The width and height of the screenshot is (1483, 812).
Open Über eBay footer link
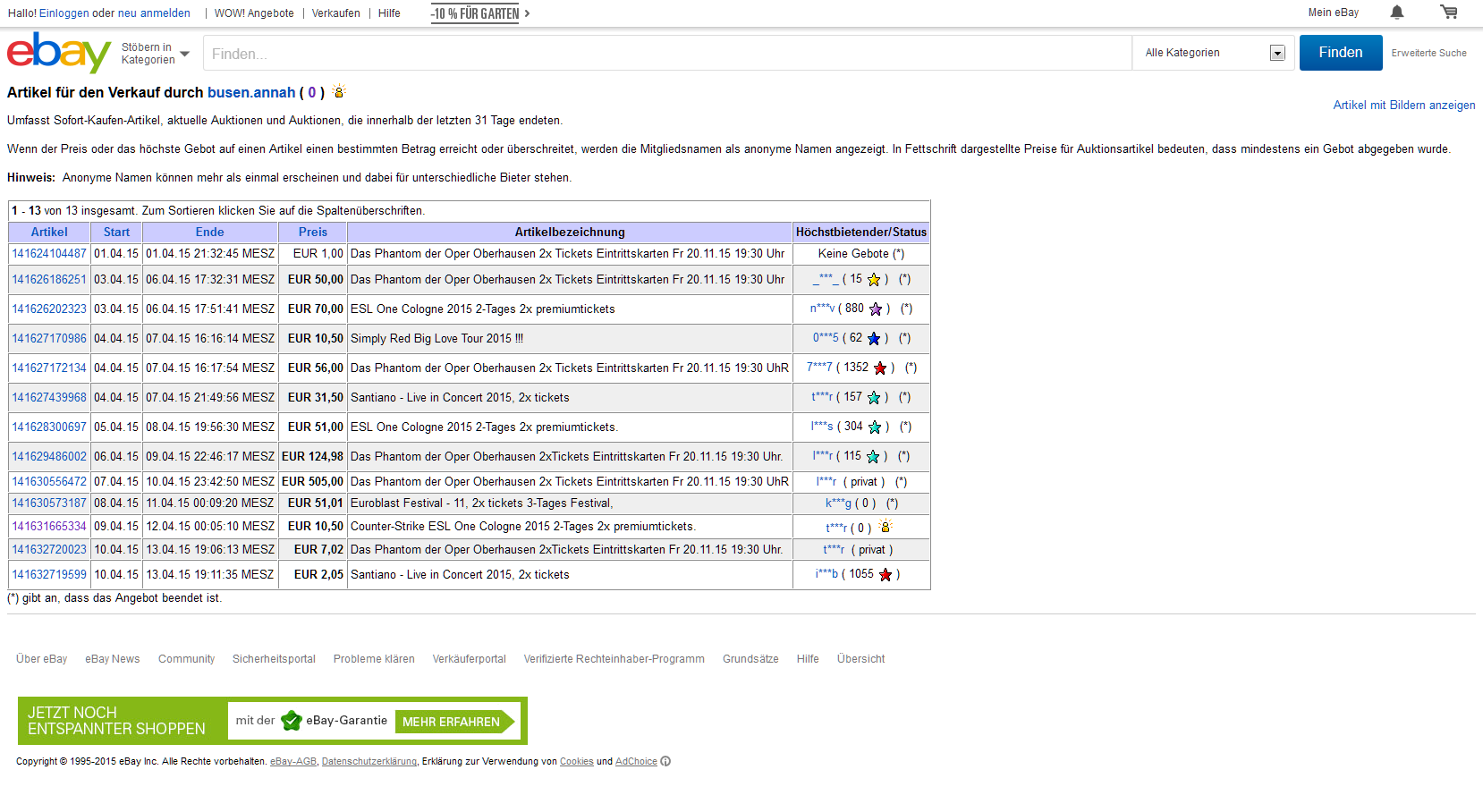42,659
